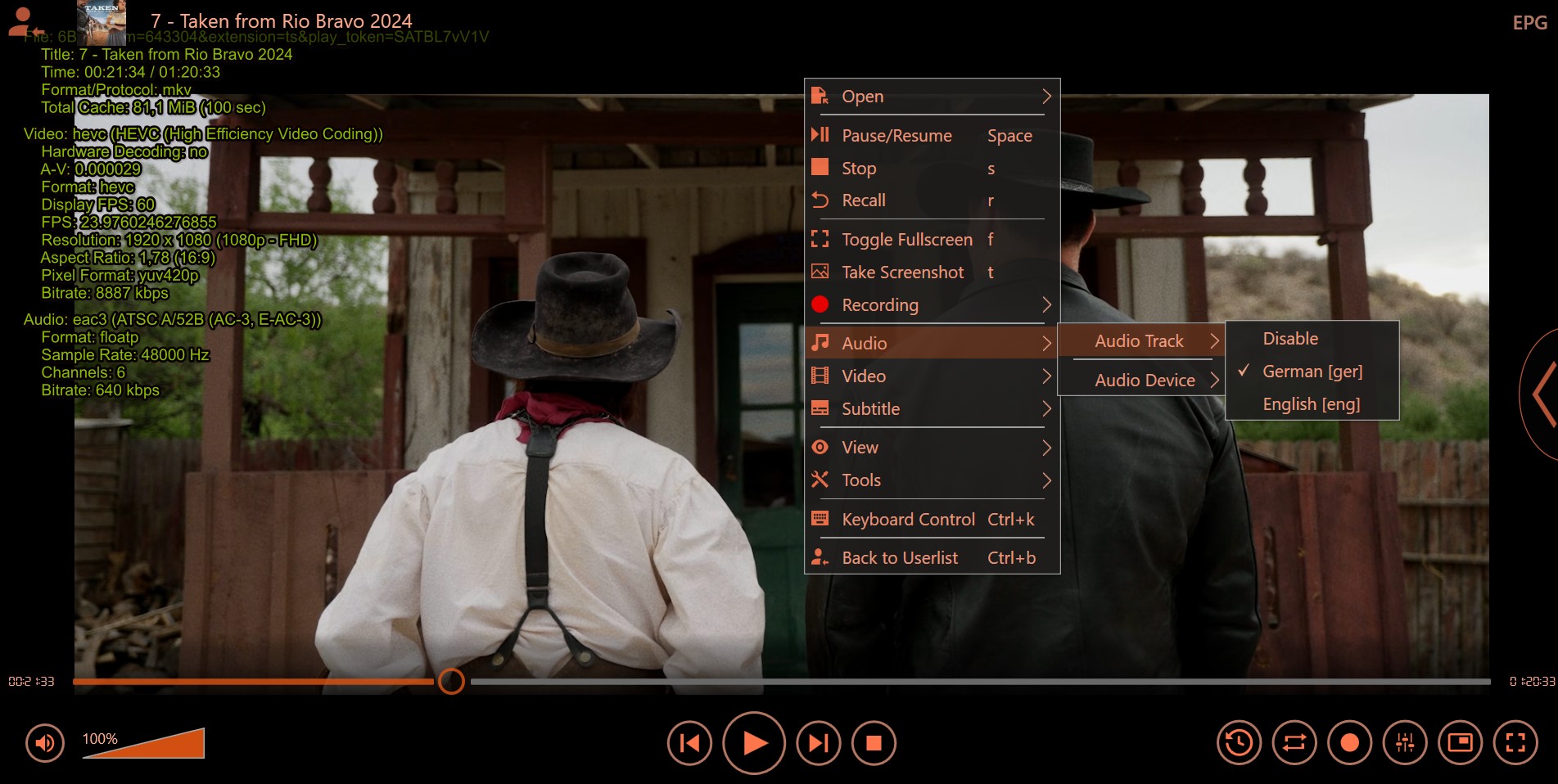Click the screenshot picture icon in menu
The width and height of the screenshot is (1558, 784).
(x=820, y=272)
